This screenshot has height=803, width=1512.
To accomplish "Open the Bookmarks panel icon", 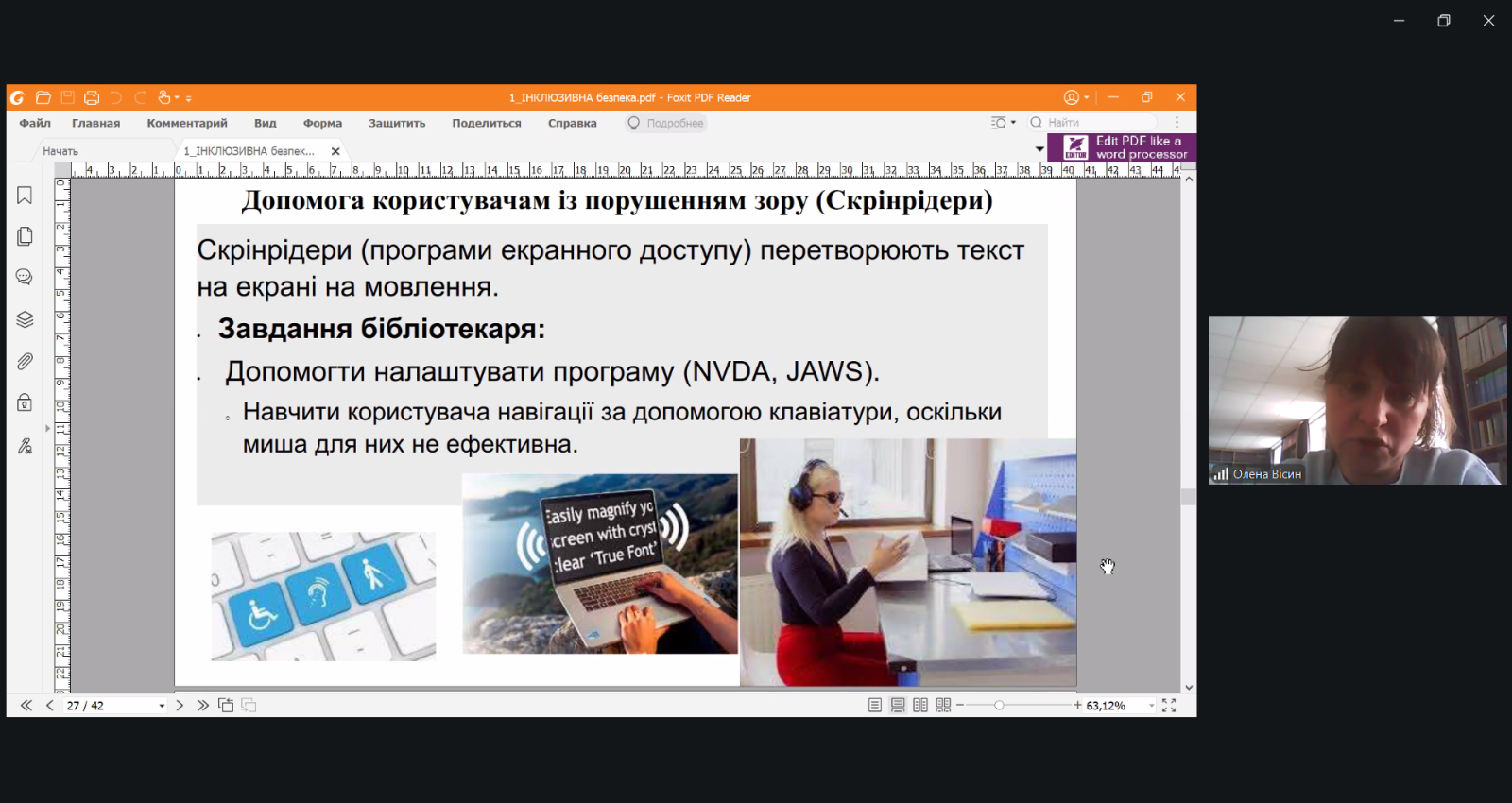I will click(25, 196).
